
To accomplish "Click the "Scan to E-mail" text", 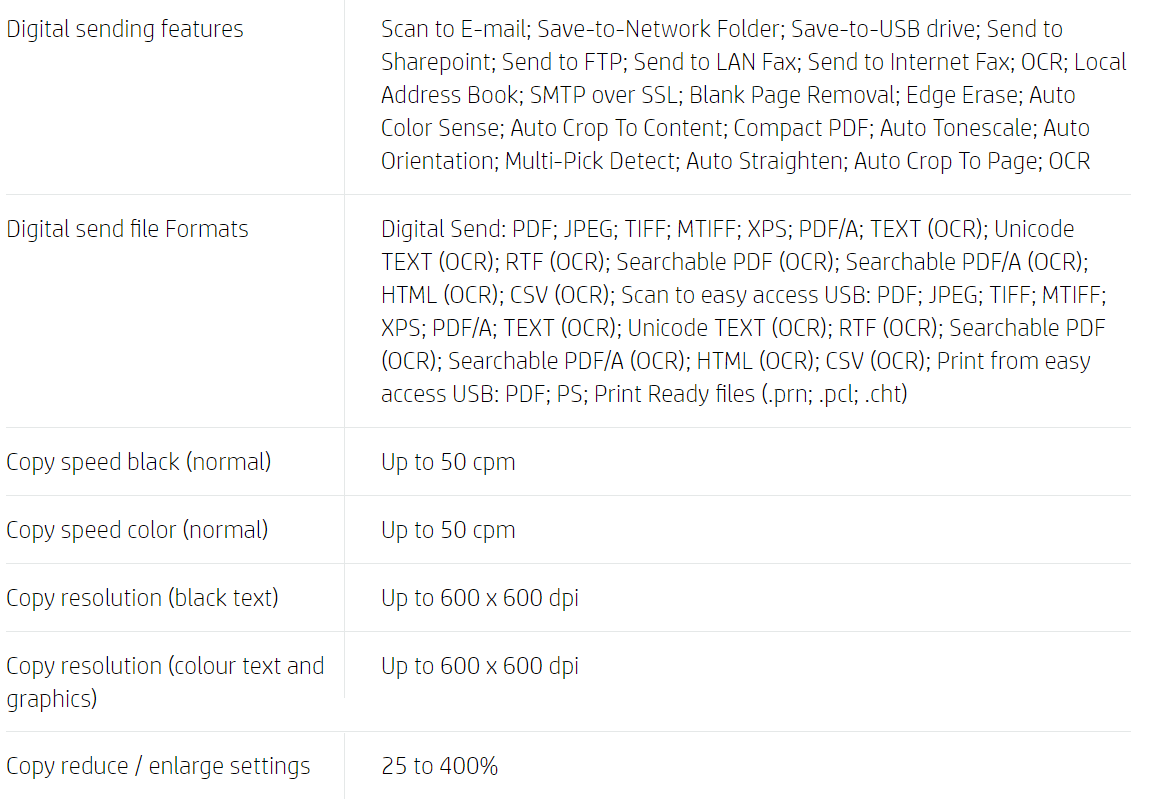I will 452,29.
